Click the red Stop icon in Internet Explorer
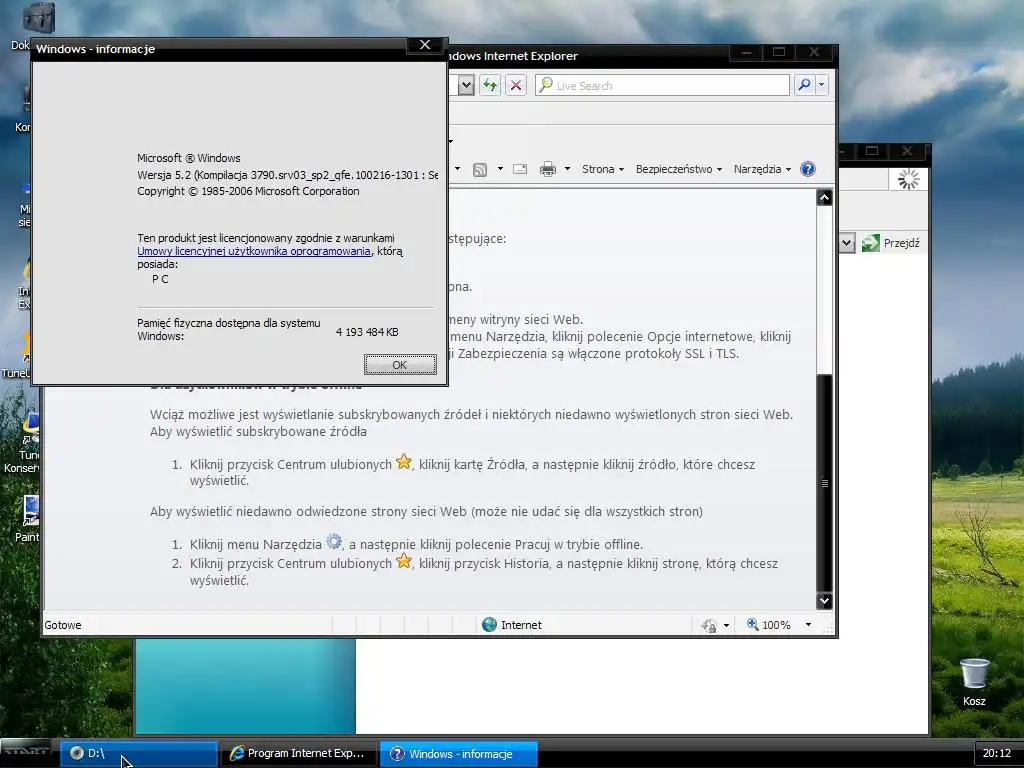 tap(516, 85)
